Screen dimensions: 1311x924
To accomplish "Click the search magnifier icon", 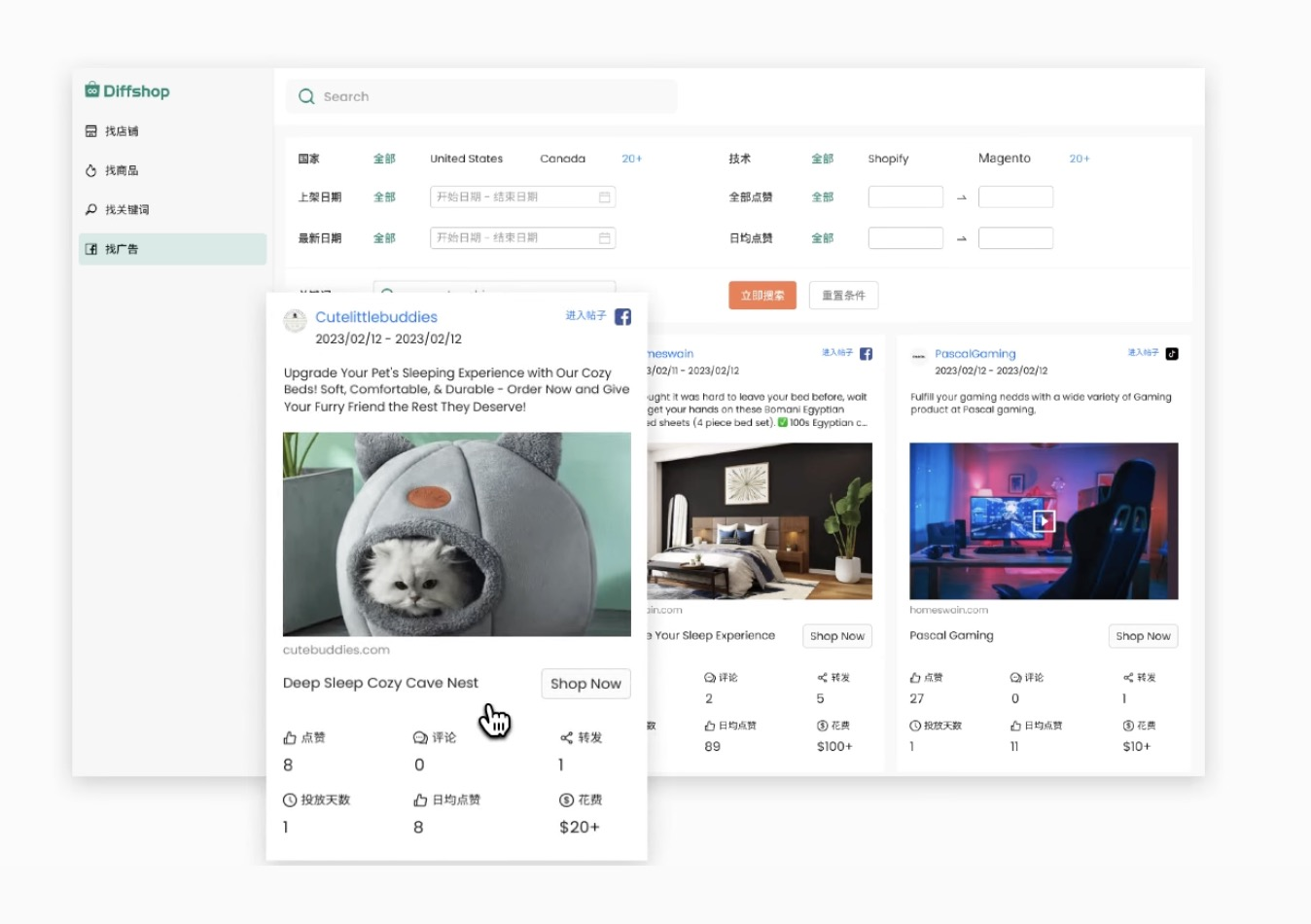I will tap(306, 96).
